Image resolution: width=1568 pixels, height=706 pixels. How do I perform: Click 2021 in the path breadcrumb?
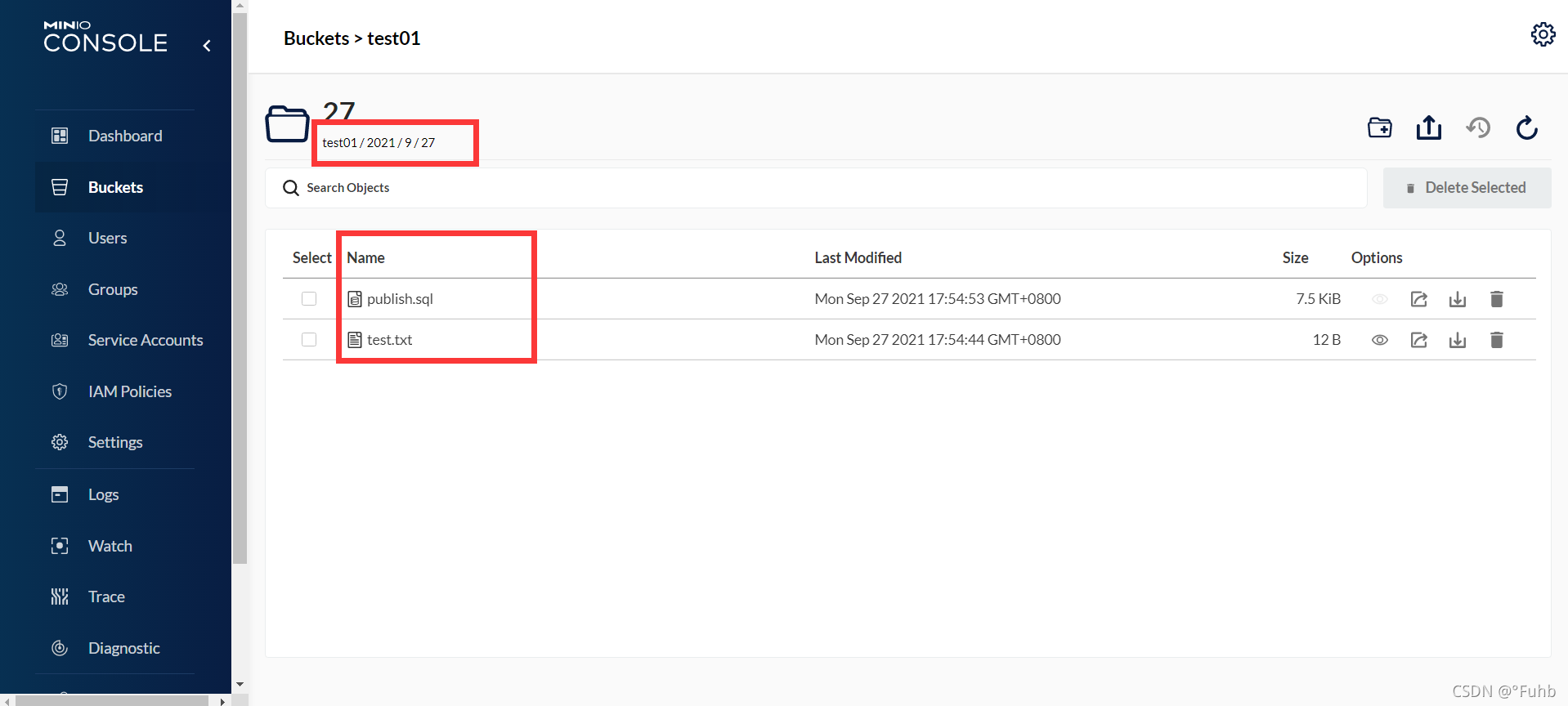pos(381,142)
